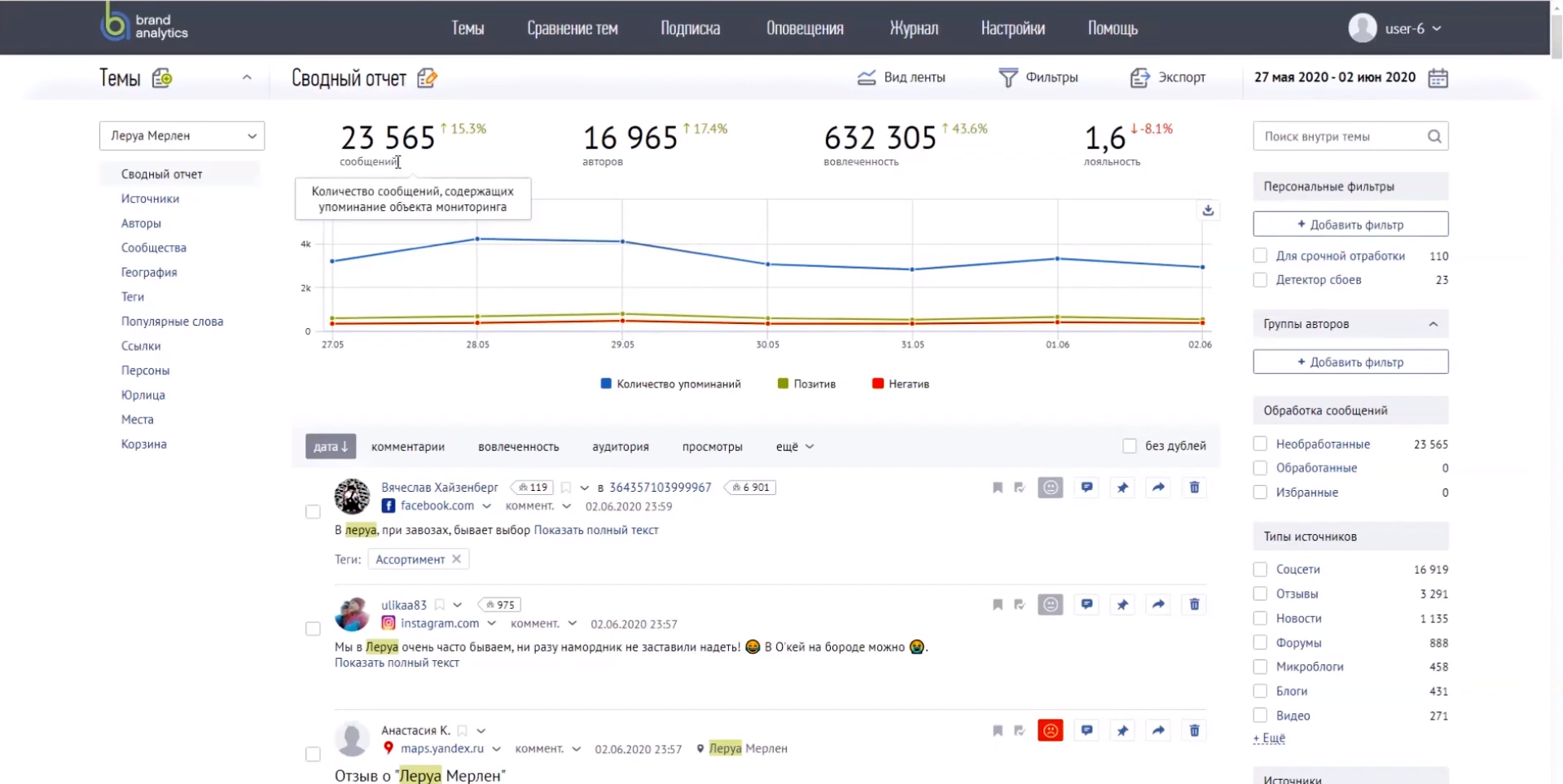Add a new theme icon next to Темы
Image resolution: width=1563 pixels, height=784 pixels.
pos(162,78)
